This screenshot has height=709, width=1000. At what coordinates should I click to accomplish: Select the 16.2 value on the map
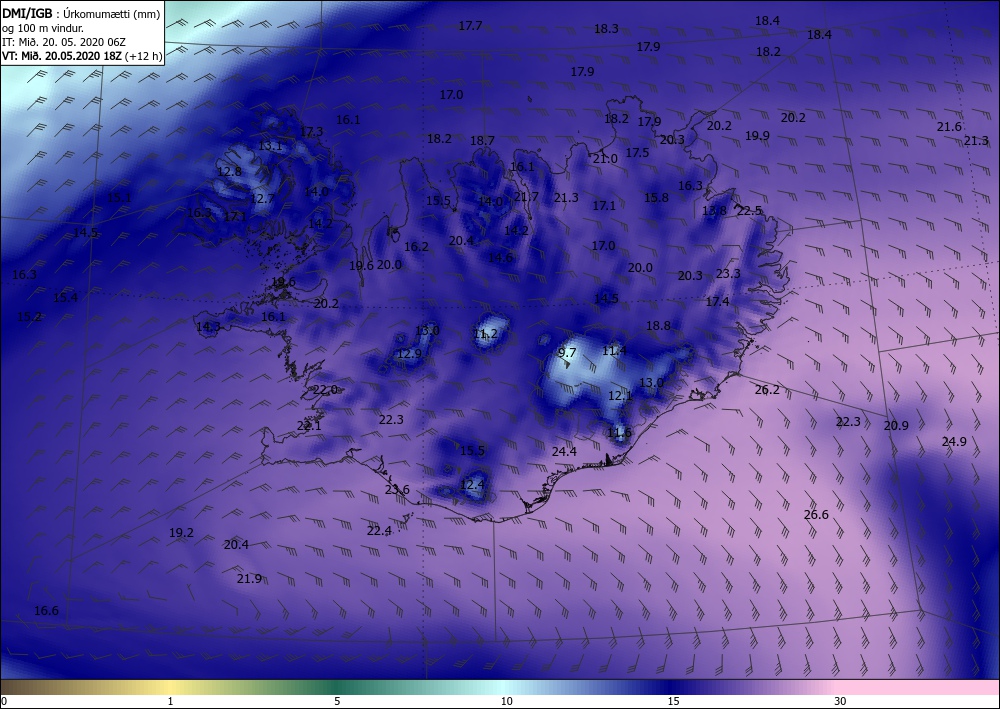[416, 246]
